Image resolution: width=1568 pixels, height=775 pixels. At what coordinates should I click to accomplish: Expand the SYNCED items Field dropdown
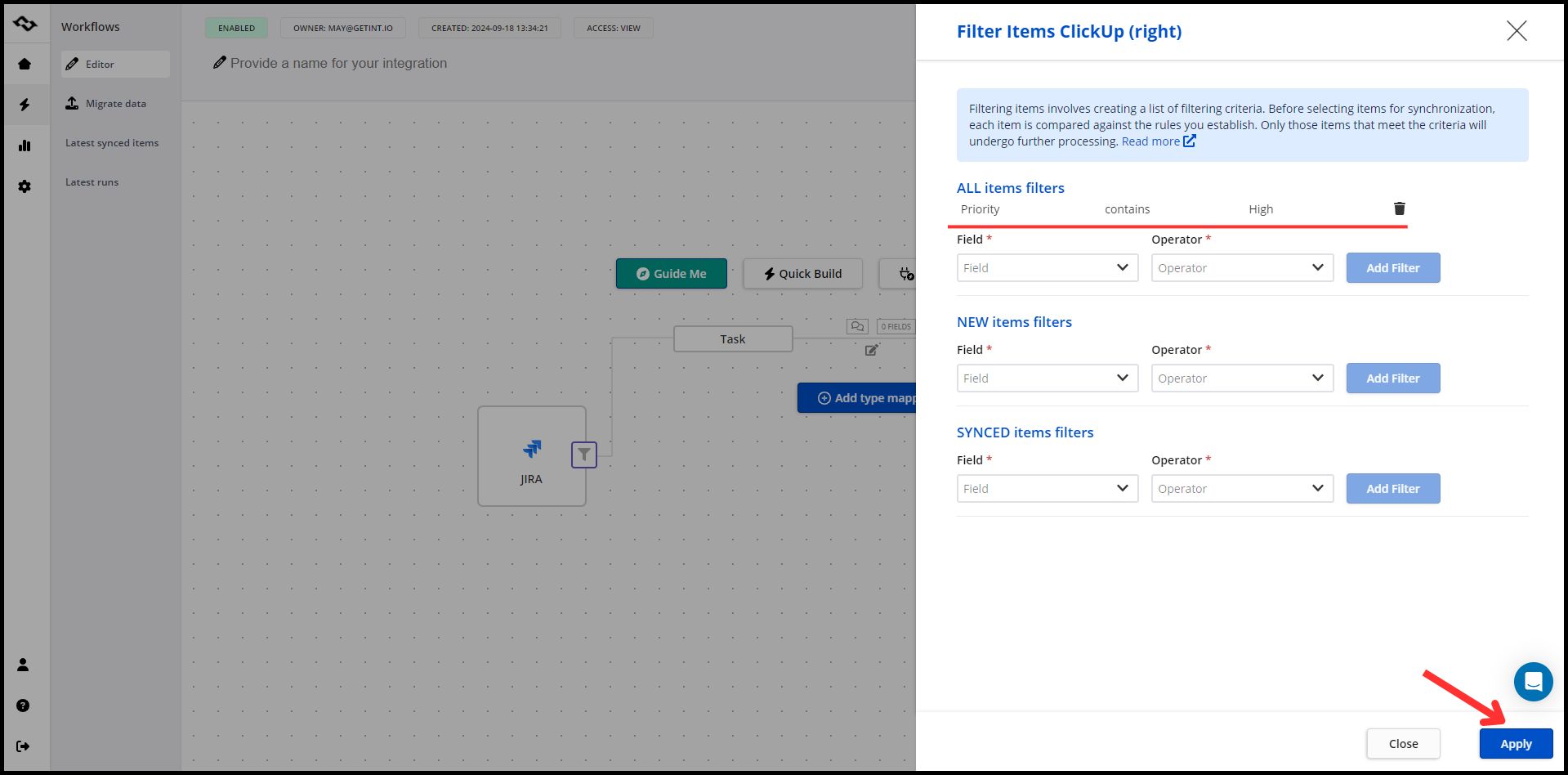(x=1047, y=489)
